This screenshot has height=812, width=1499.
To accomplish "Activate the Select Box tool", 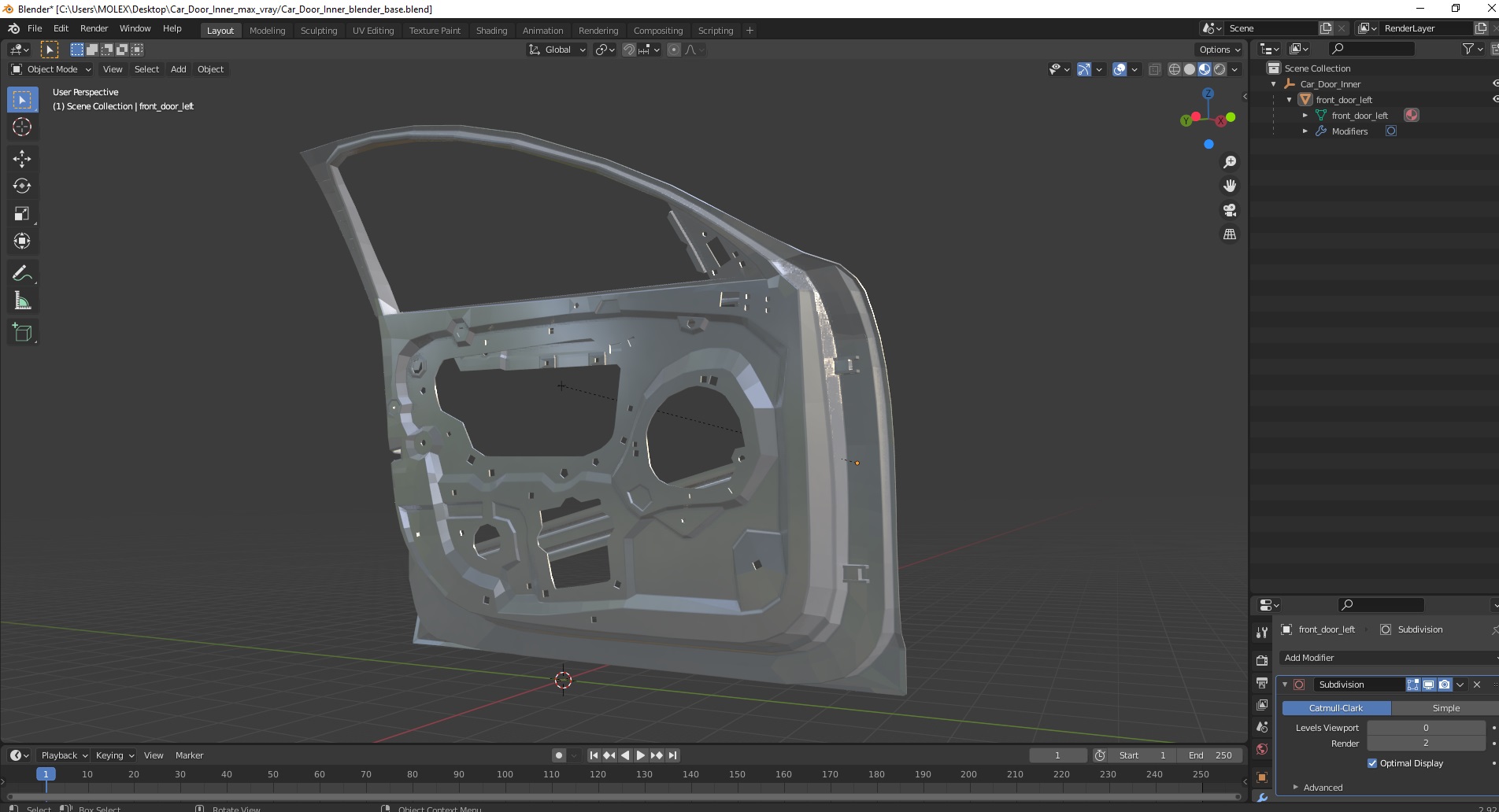I will [22, 99].
